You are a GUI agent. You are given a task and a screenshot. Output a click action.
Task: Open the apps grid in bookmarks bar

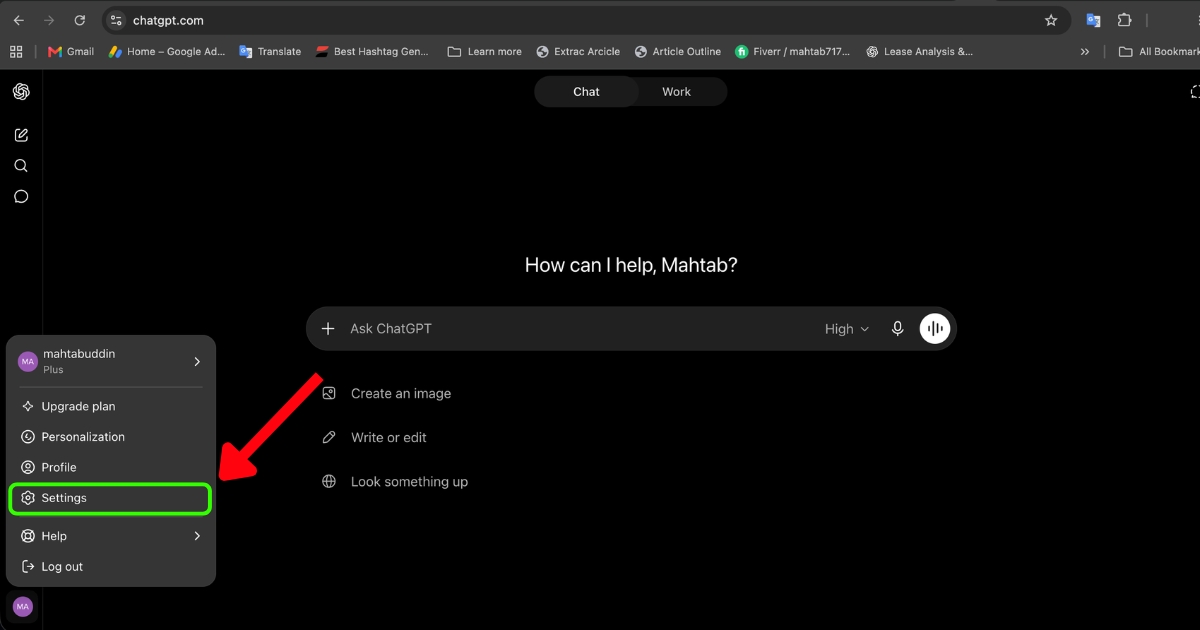pos(16,51)
